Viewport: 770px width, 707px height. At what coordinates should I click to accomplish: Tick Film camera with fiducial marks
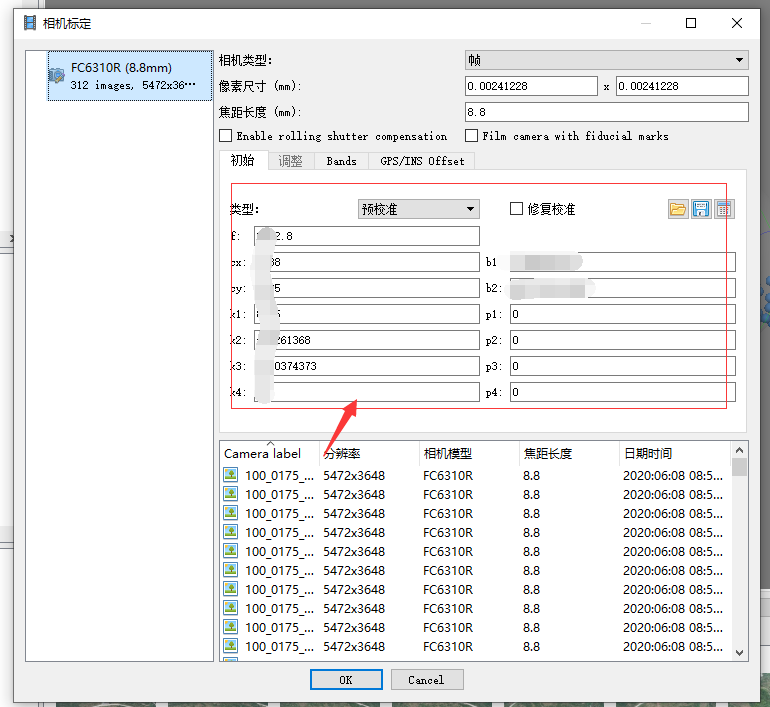[471, 136]
